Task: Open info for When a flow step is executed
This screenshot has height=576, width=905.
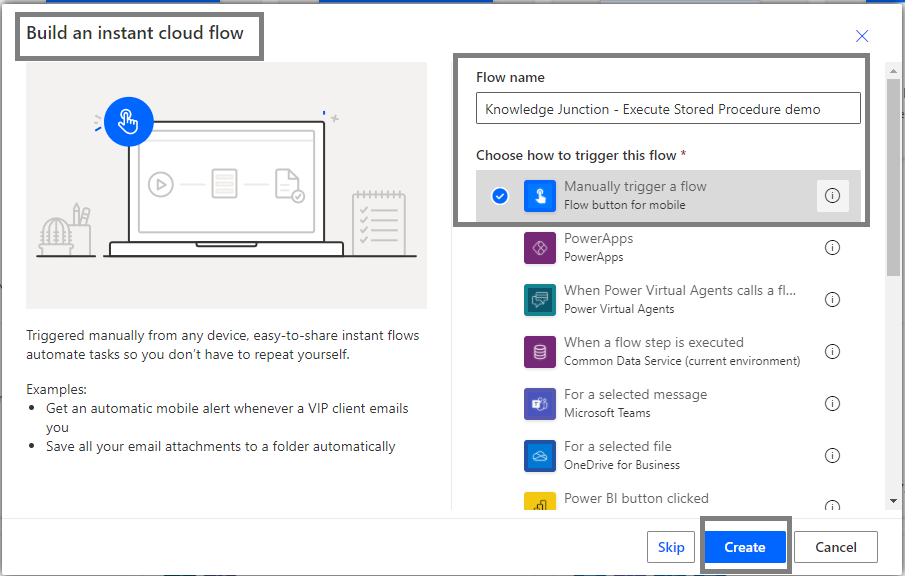Action: point(832,351)
